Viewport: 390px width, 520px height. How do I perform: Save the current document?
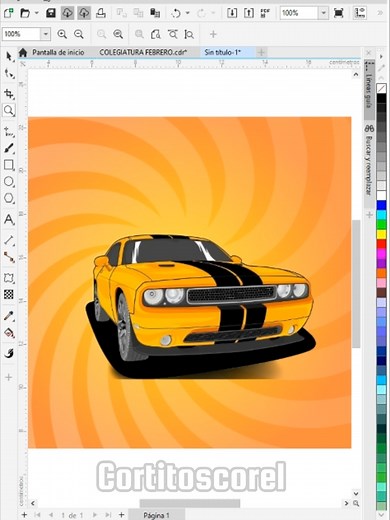click(x=51, y=13)
